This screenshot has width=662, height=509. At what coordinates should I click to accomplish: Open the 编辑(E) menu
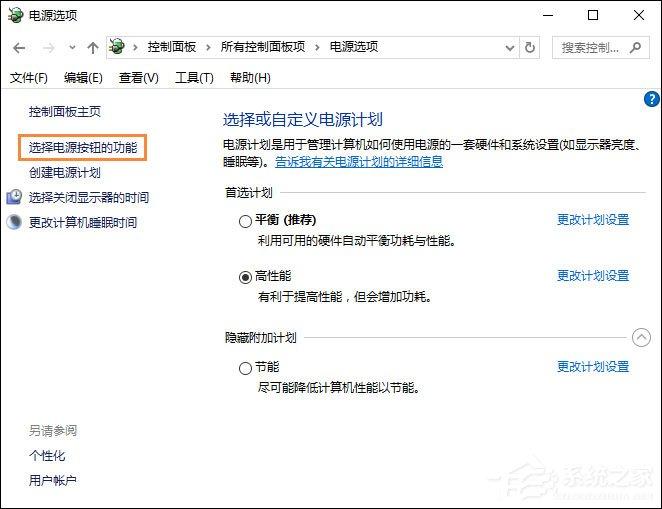coord(83,78)
